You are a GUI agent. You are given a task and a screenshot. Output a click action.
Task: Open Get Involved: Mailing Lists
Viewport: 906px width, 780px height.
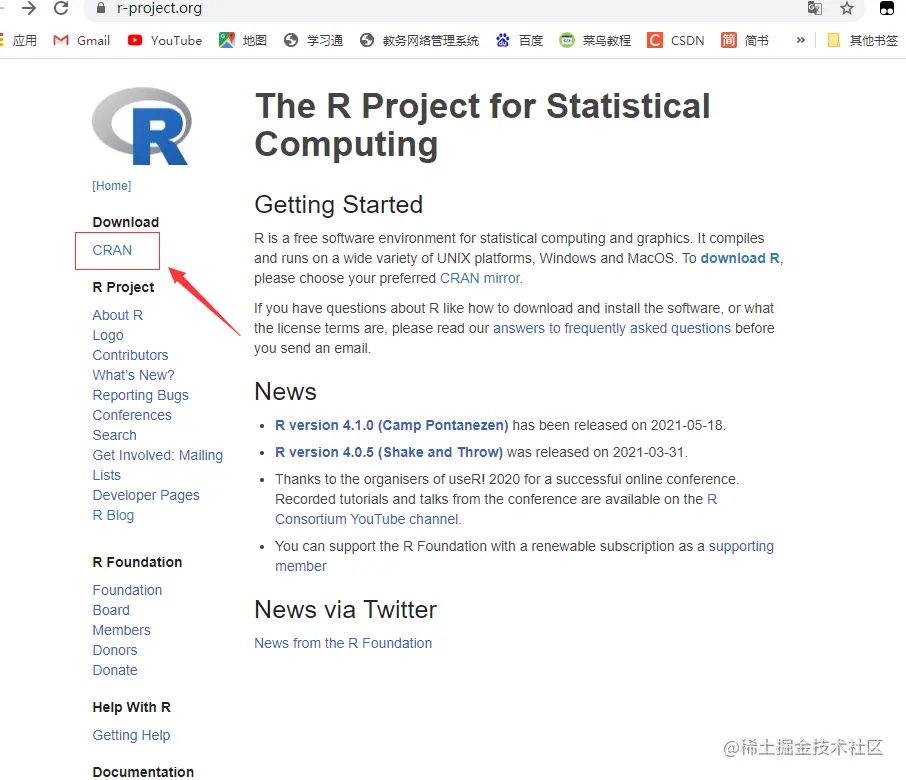pyautogui.click(x=157, y=465)
